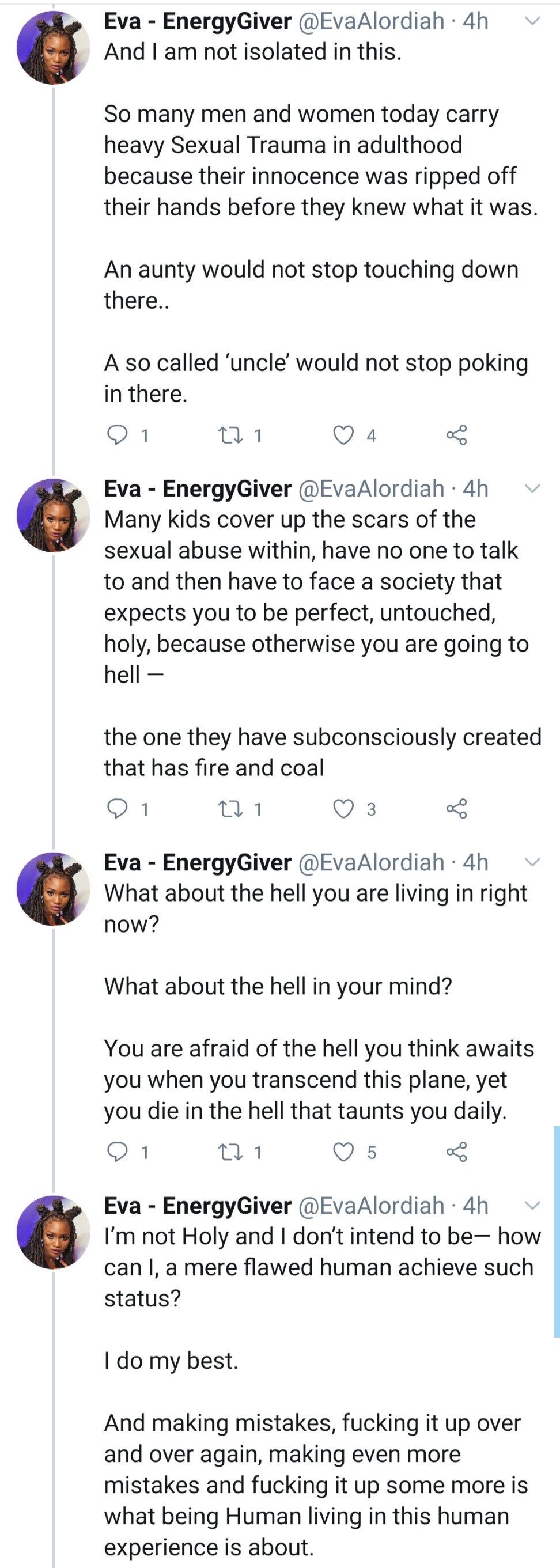Open options chevron on the first tweet
The width and height of the screenshot is (560, 1568).
[532, 21]
